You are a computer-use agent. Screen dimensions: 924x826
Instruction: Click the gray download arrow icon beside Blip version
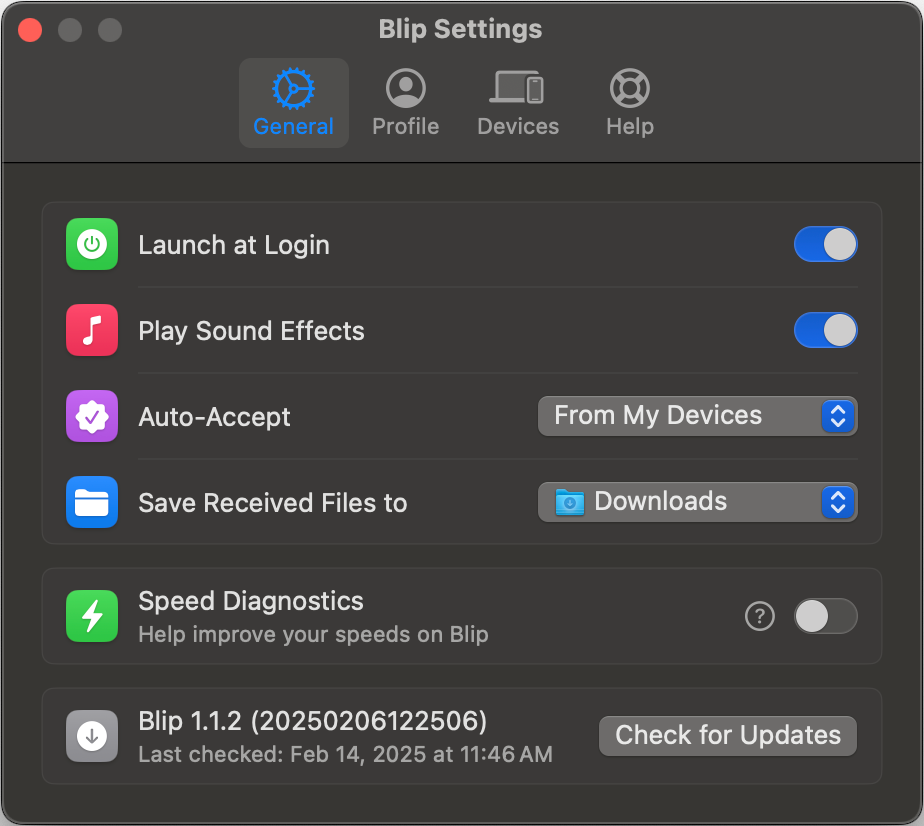tap(92, 736)
